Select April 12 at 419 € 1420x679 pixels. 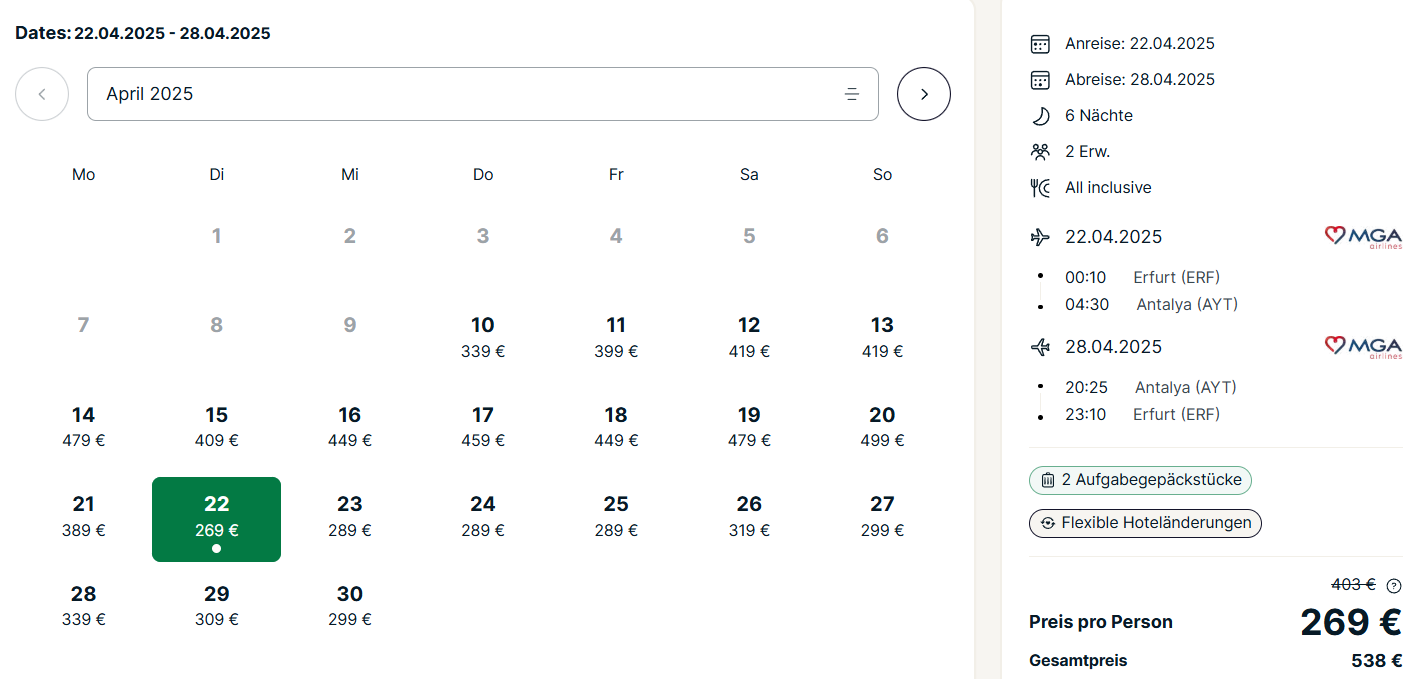tap(749, 337)
